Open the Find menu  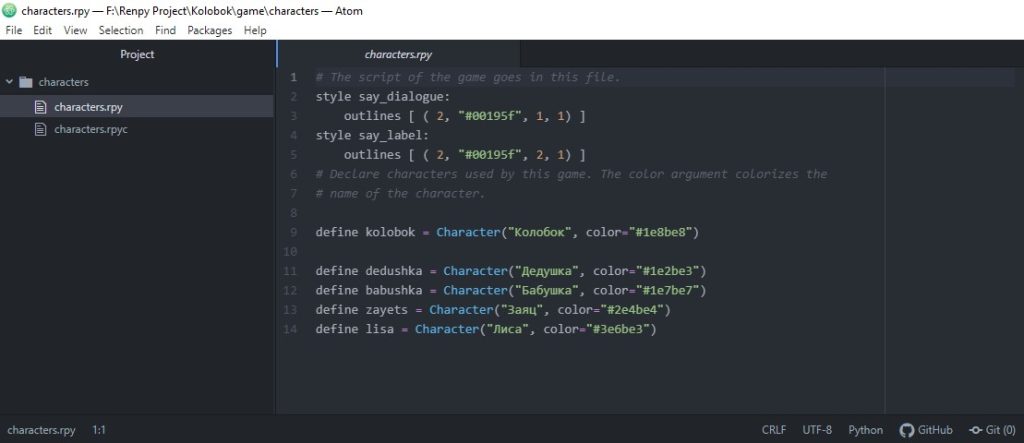pyautogui.click(x=165, y=30)
